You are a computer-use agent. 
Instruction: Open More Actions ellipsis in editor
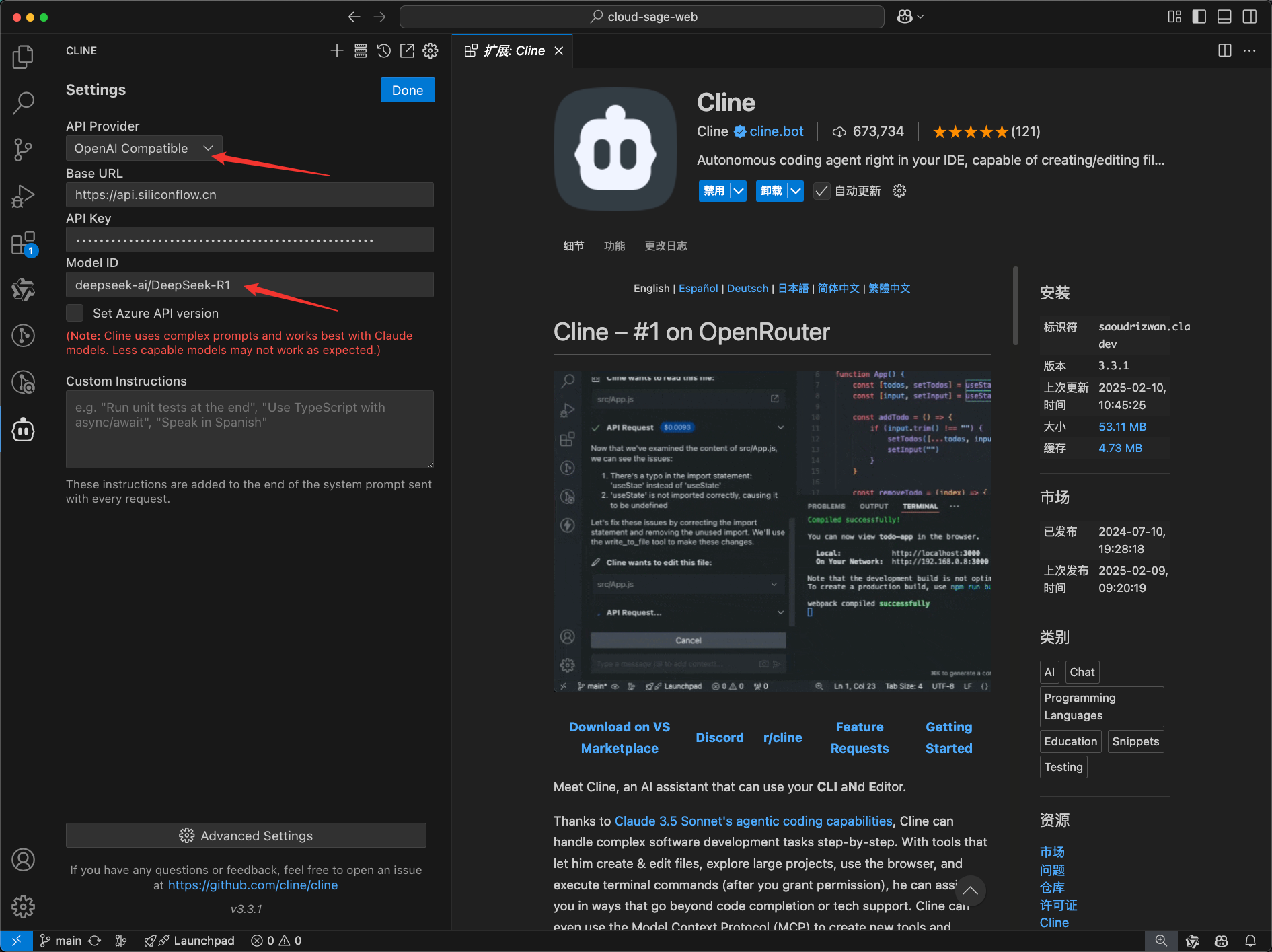[1250, 50]
